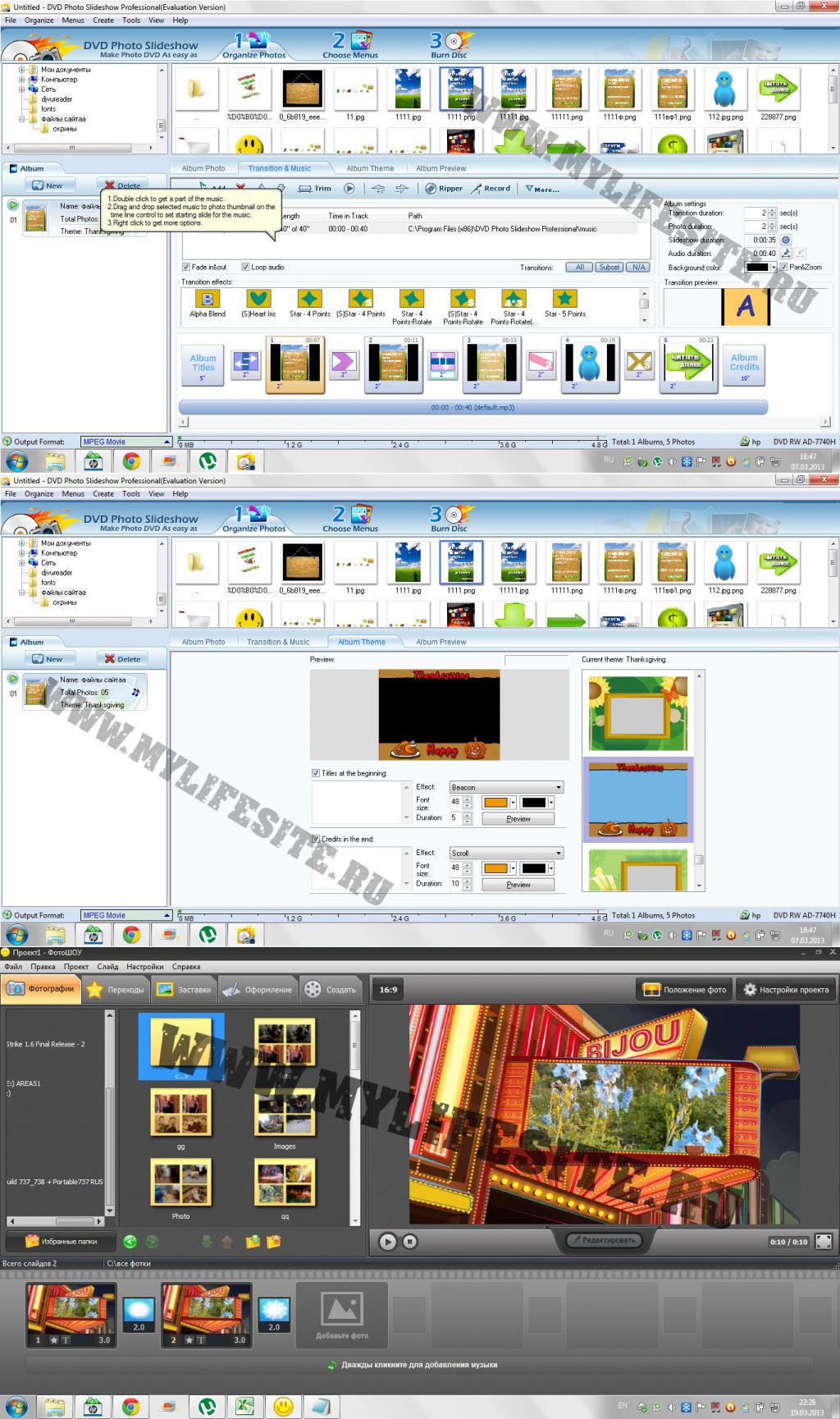The width and height of the screenshot is (840, 1419).
Task: Click the Ripper tool in music toolbar
Action: click(444, 189)
